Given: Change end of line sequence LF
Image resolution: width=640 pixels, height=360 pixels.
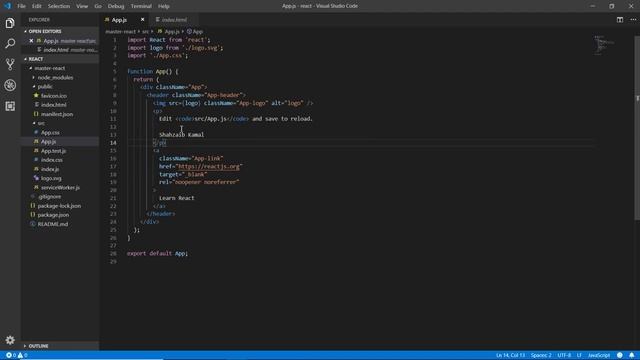Looking at the screenshot, I should pyautogui.click(x=579, y=355).
